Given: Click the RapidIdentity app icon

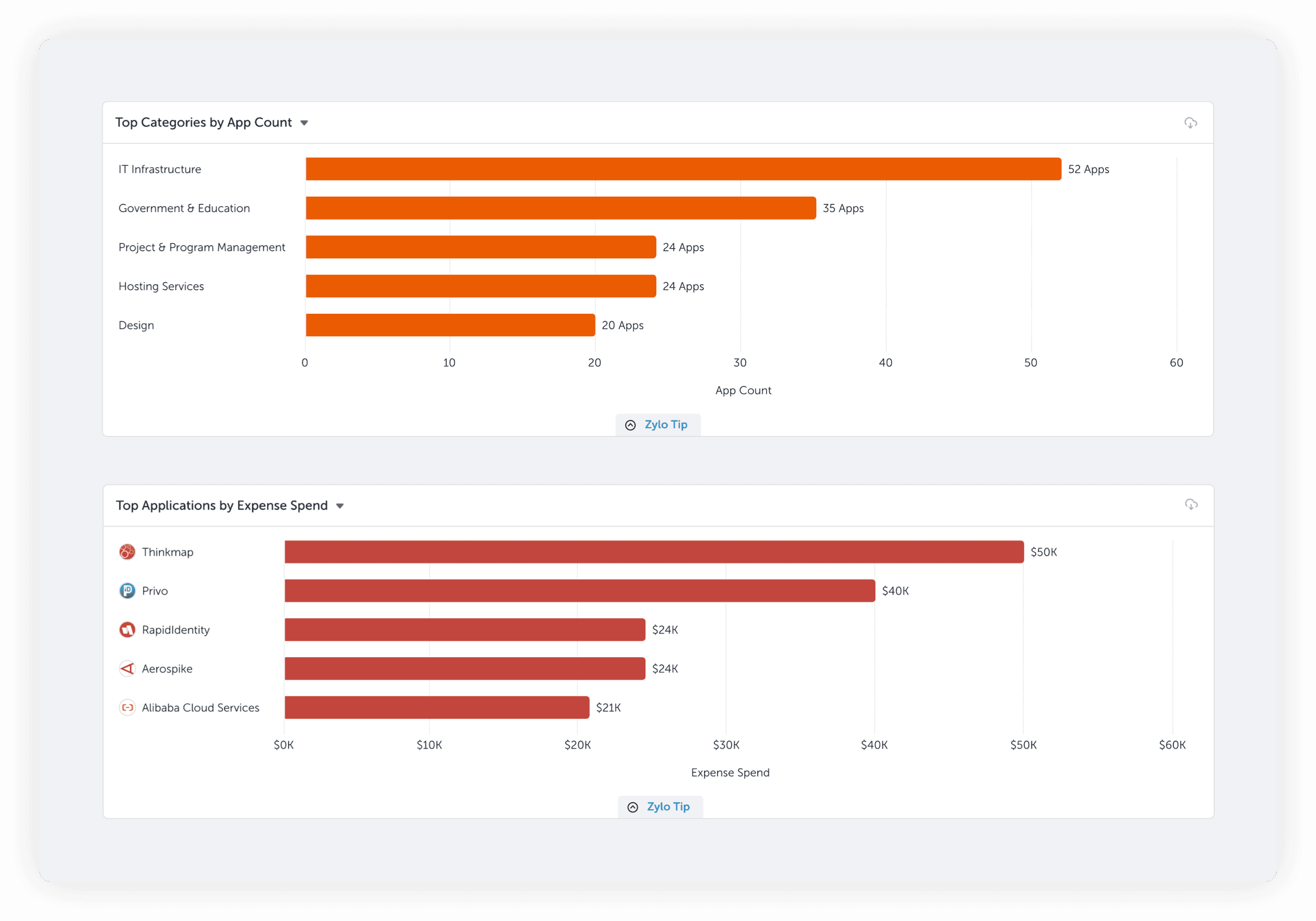Looking at the screenshot, I should coord(127,630).
